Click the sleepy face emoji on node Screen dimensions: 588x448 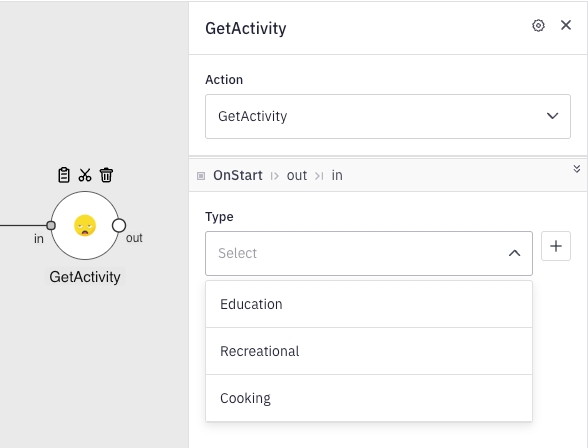tap(85, 225)
